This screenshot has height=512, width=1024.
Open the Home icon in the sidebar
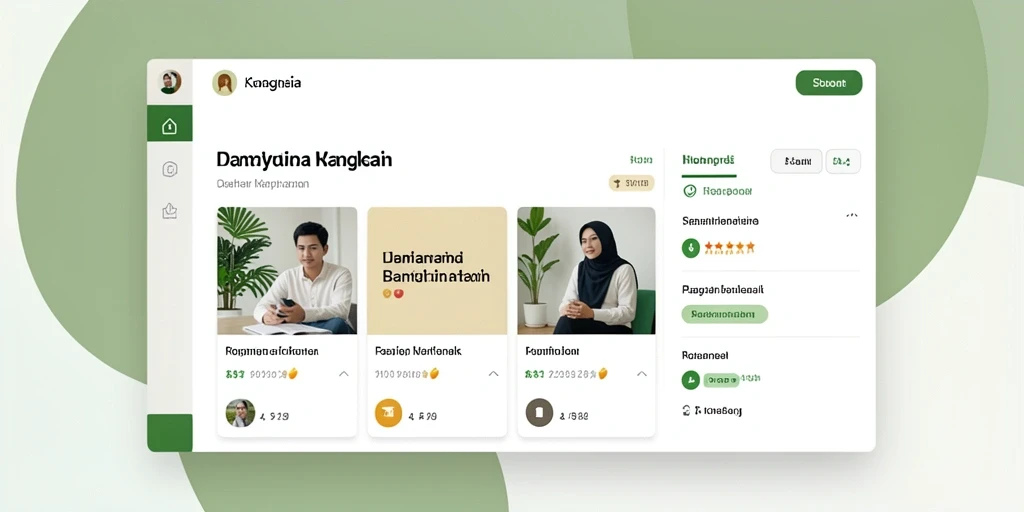(169, 125)
